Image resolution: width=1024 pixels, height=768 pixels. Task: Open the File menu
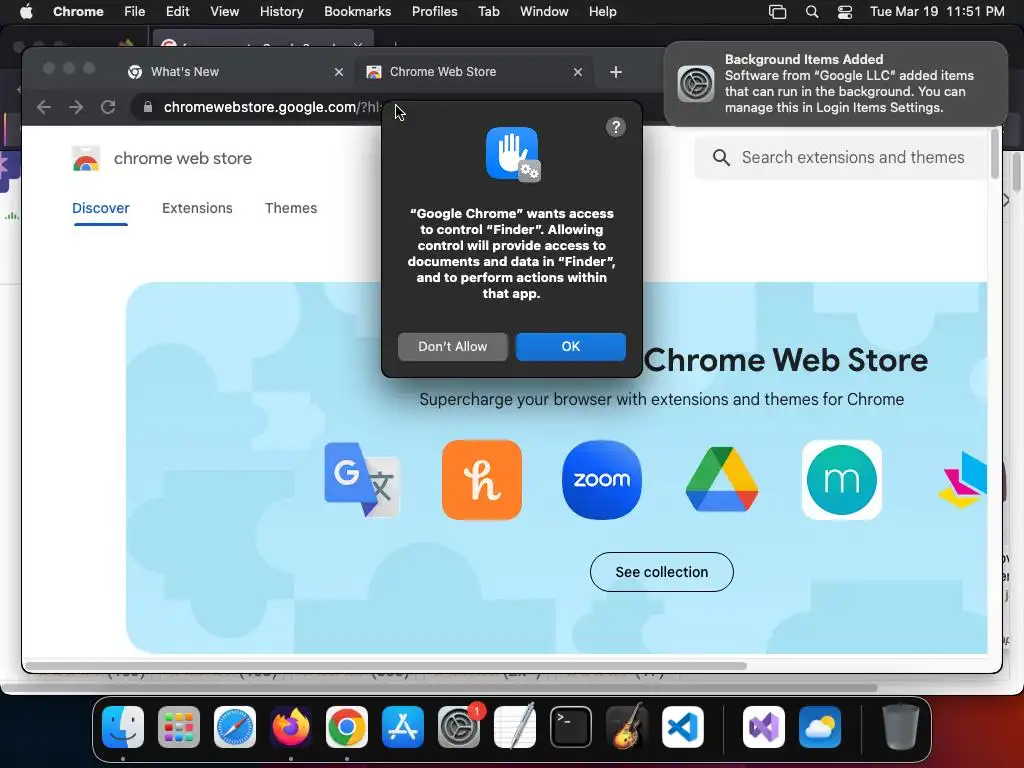pyautogui.click(x=135, y=12)
